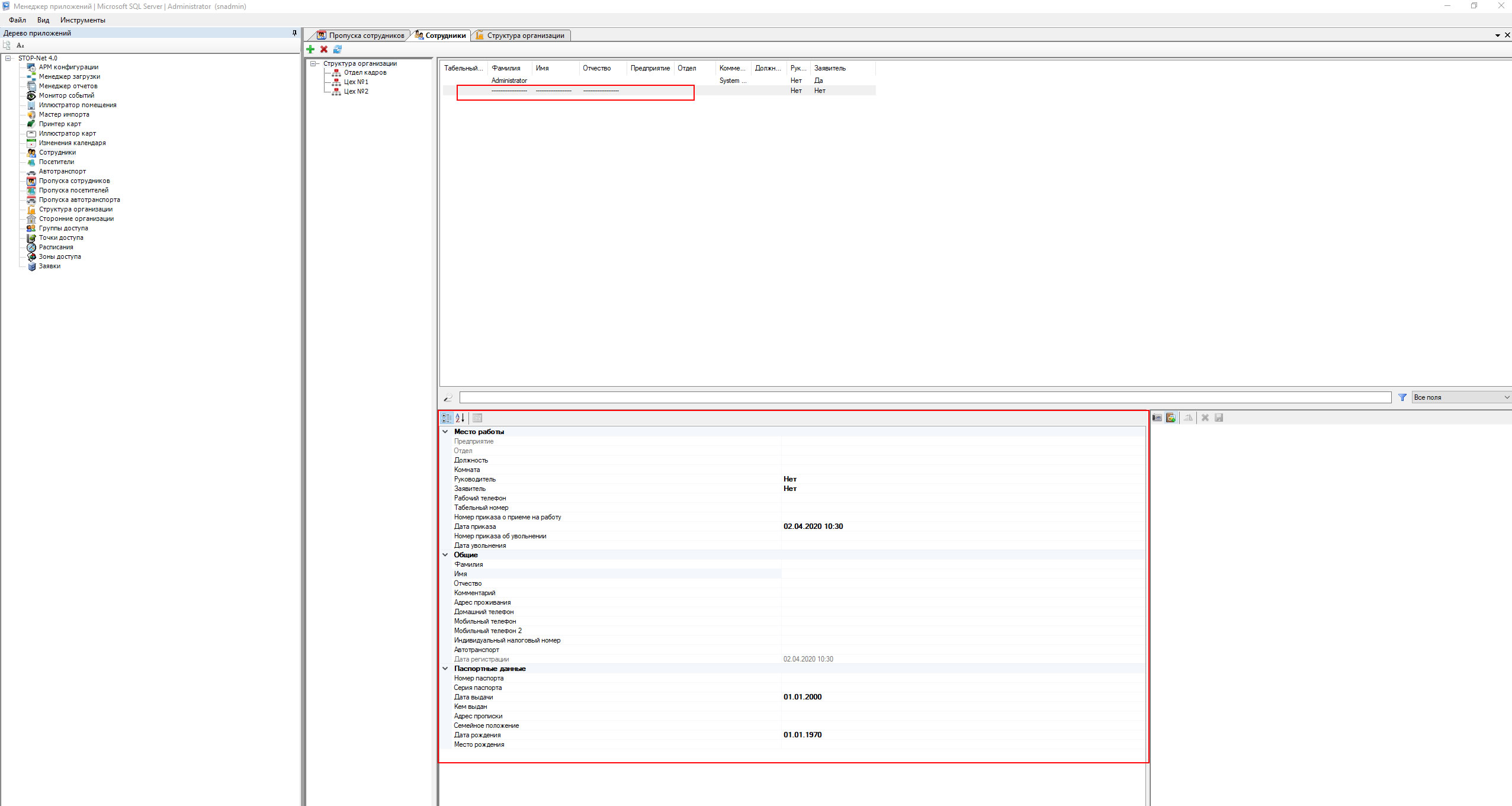1512x806 pixels.
Task: Open Пропуска автотранспорта in the application tree
Action: [79, 200]
